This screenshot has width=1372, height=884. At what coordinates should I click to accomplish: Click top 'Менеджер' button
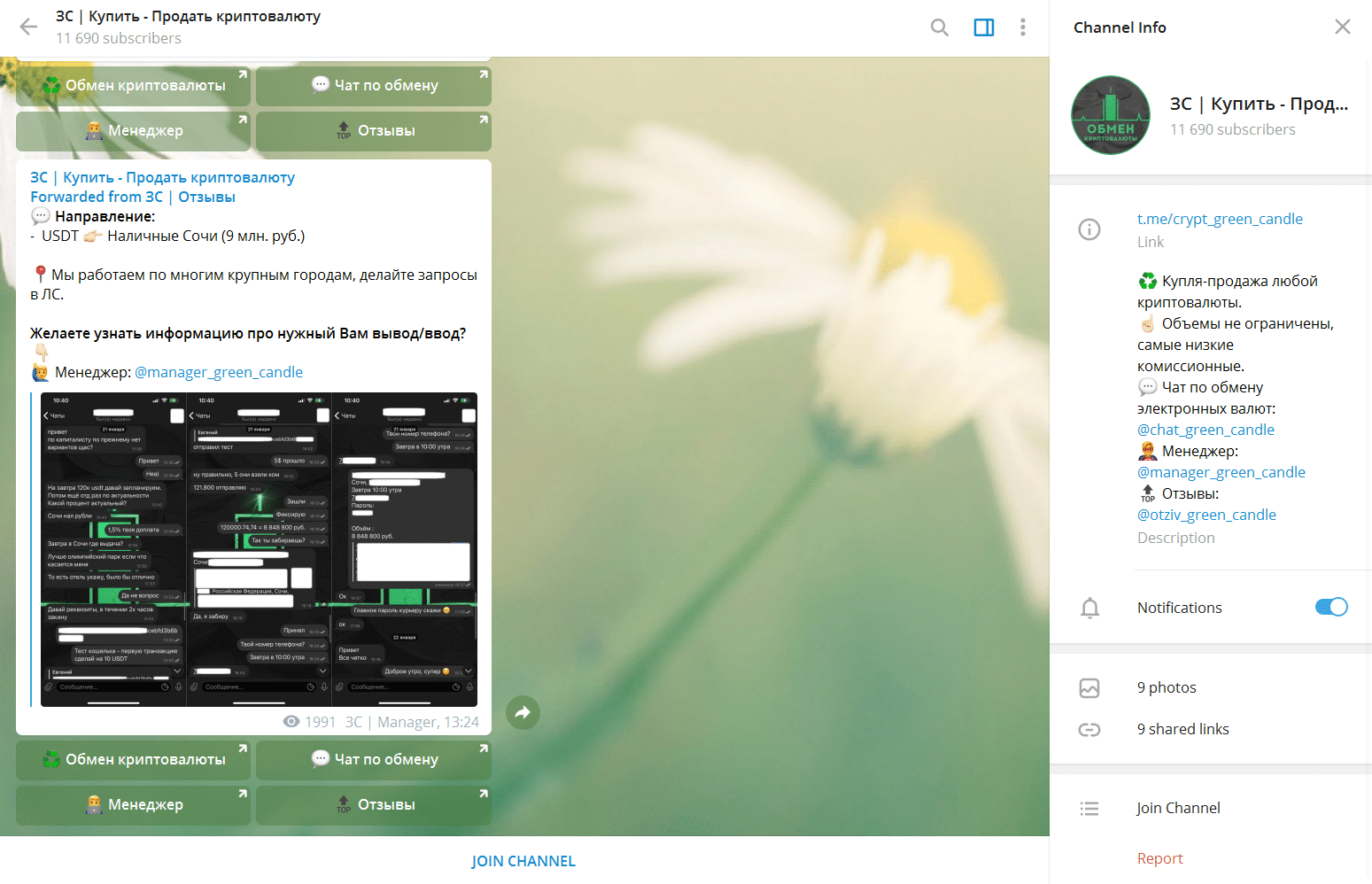click(134, 131)
